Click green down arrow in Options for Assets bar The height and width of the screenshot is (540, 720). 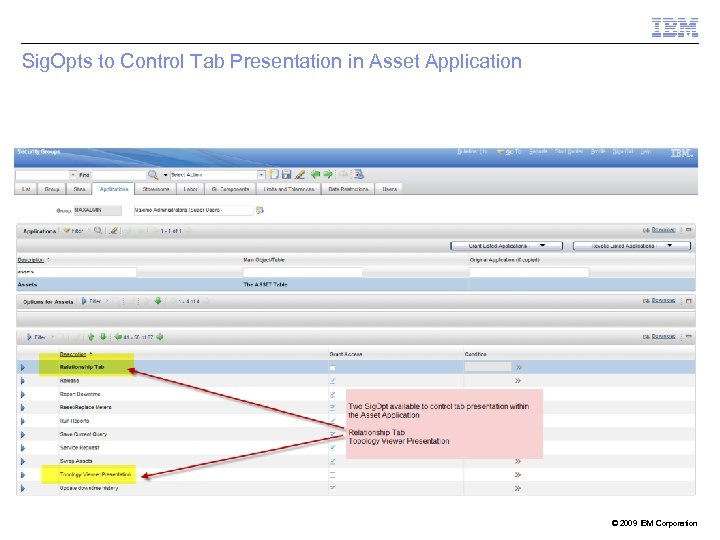click(158, 301)
